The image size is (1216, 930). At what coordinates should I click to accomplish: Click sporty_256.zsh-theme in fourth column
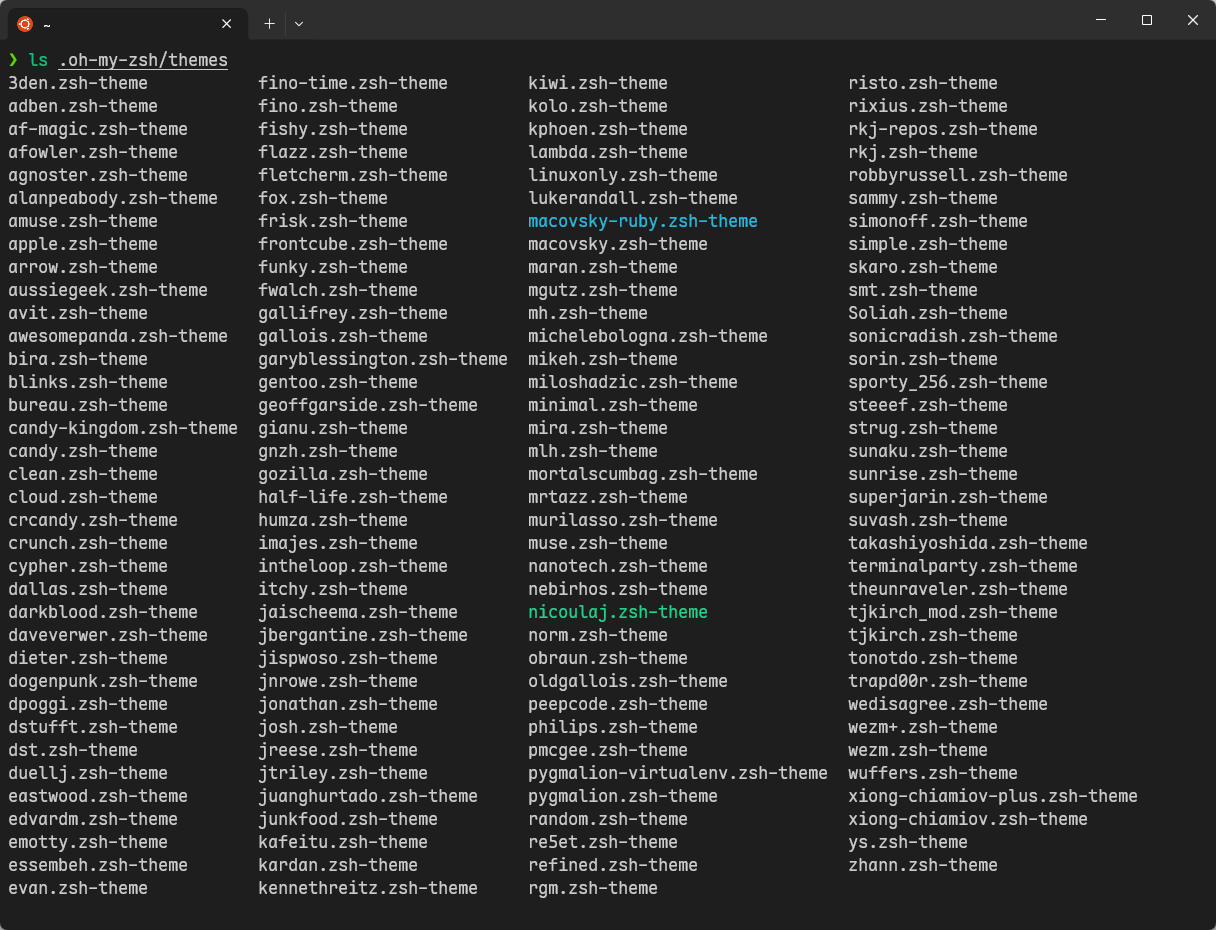[x=947, y=382]
